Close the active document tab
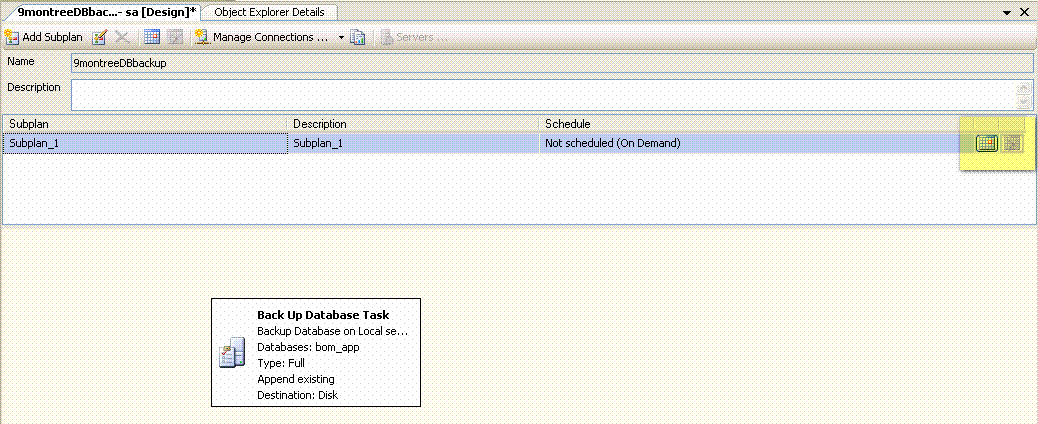 (1025, 13)
